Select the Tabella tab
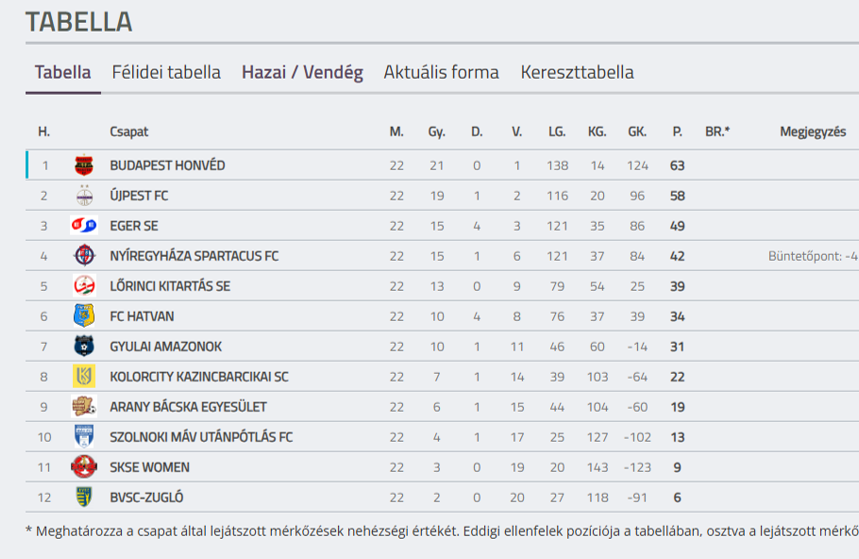The height and width of the screenshot is (559, 859). point(63,72)
